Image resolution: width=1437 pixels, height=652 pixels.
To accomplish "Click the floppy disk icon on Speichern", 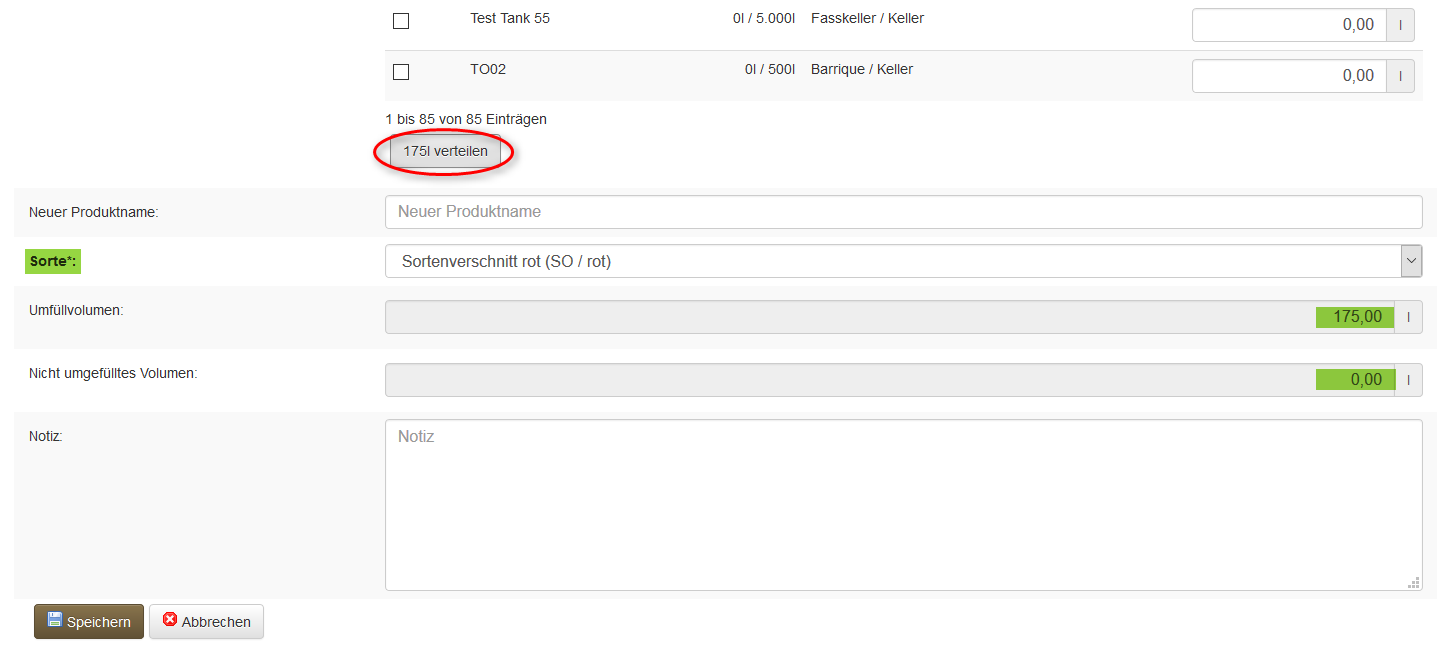I will coord(55,620).
